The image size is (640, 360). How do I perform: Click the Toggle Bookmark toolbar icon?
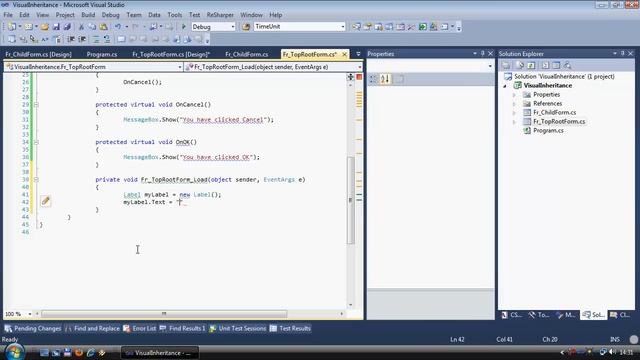click(x=121, y=40)
